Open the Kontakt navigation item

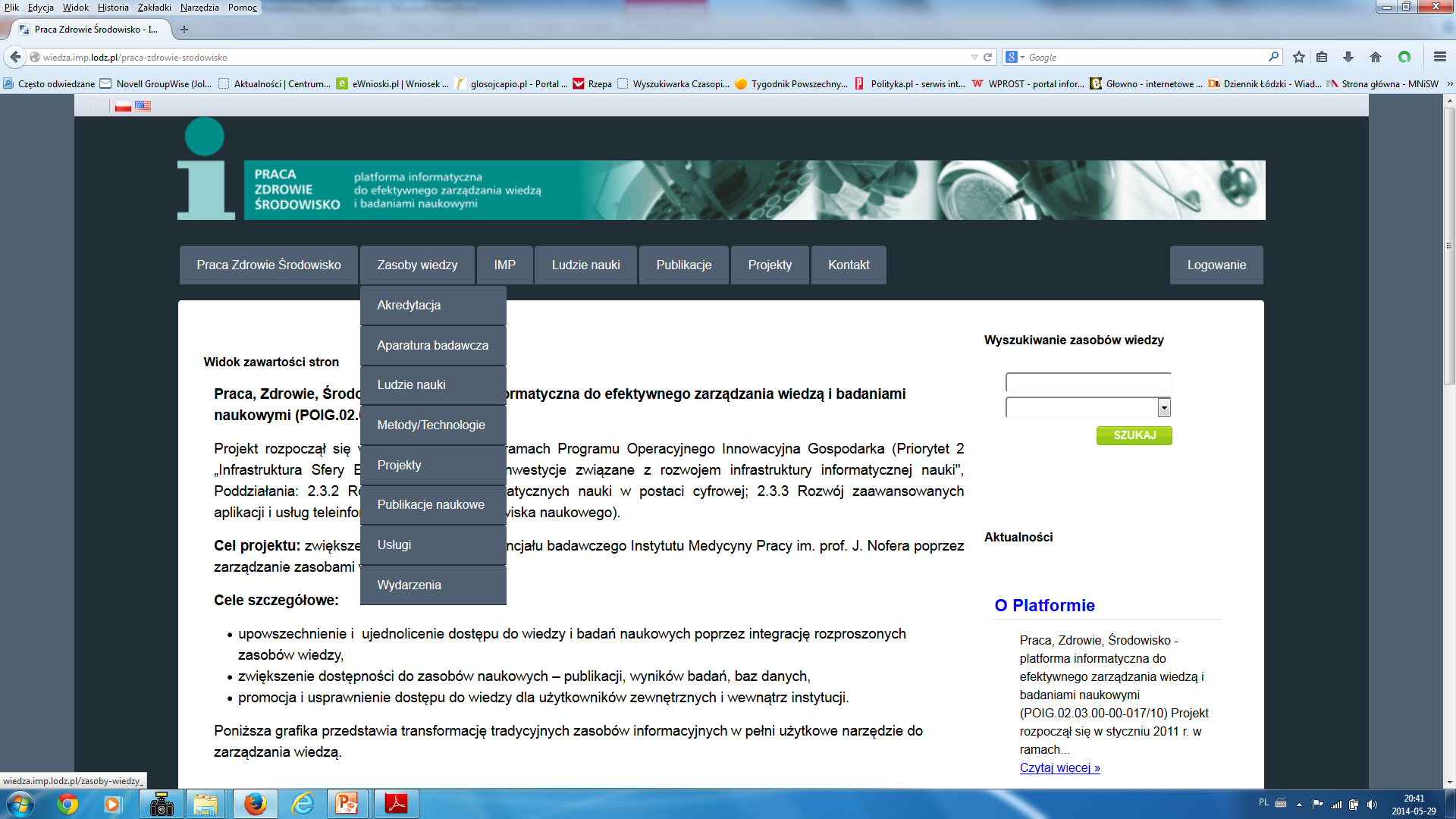pos(849,265)
